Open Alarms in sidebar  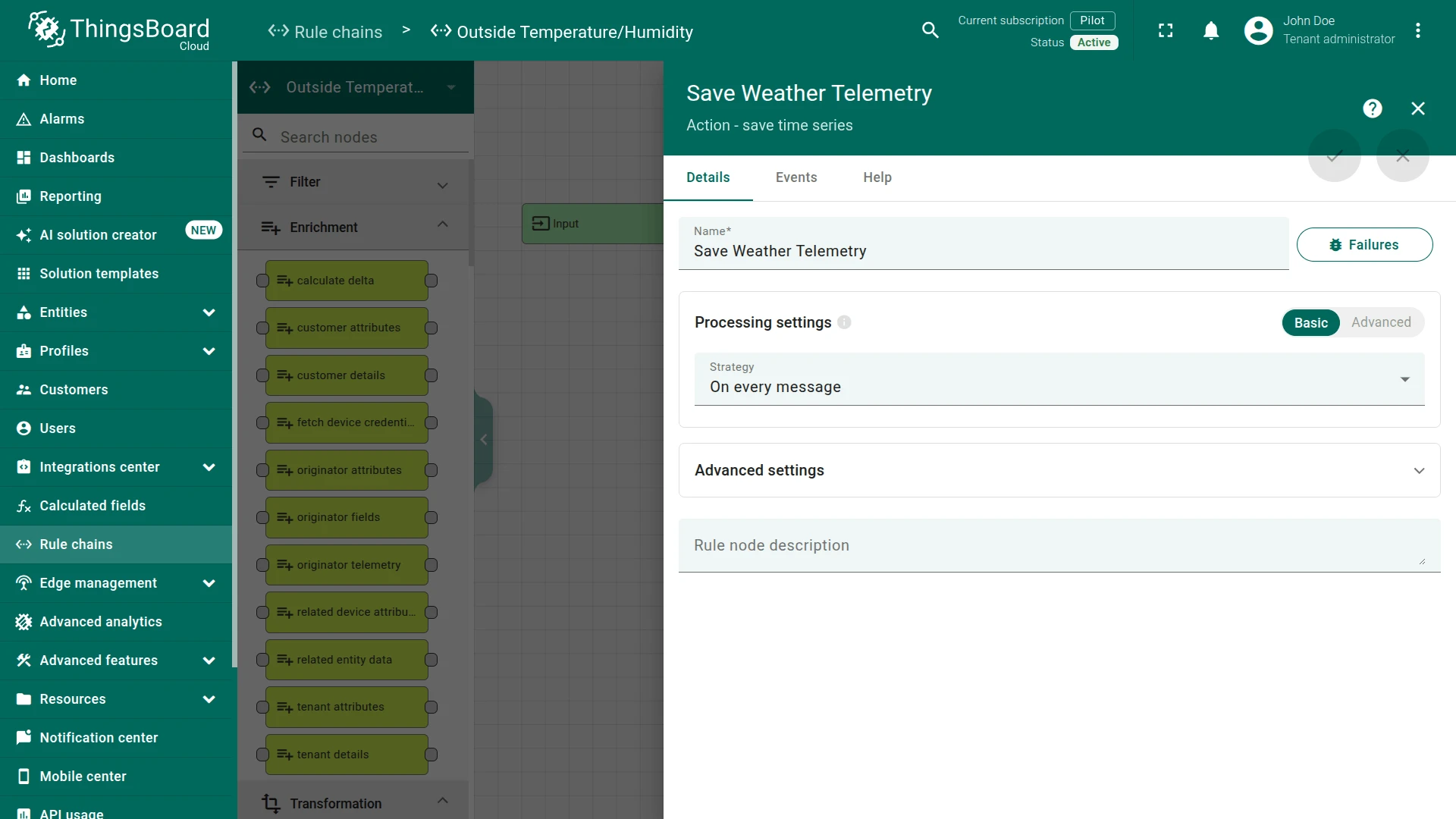point(116,119)
